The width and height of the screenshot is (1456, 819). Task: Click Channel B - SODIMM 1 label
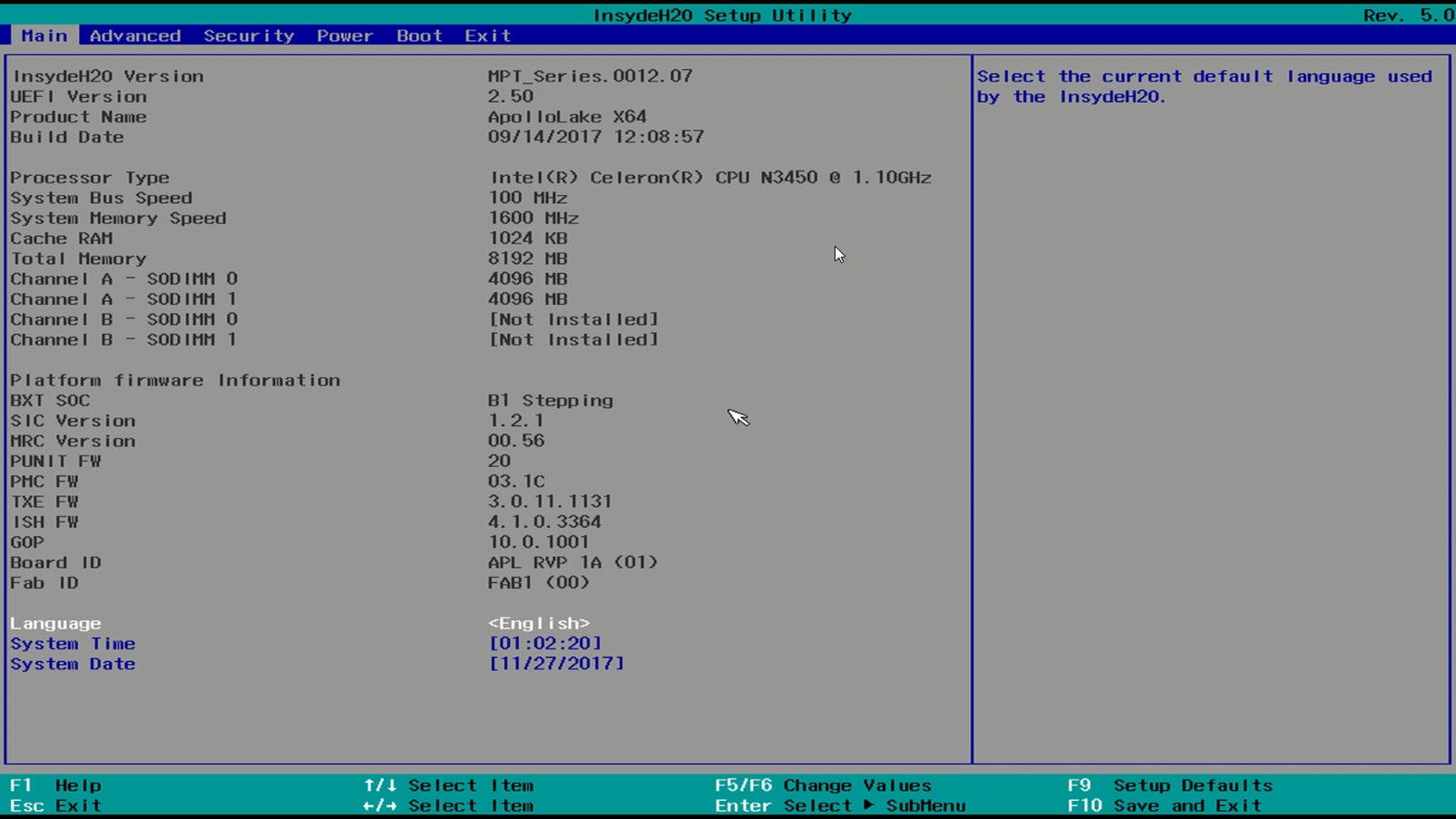(124, 340)
